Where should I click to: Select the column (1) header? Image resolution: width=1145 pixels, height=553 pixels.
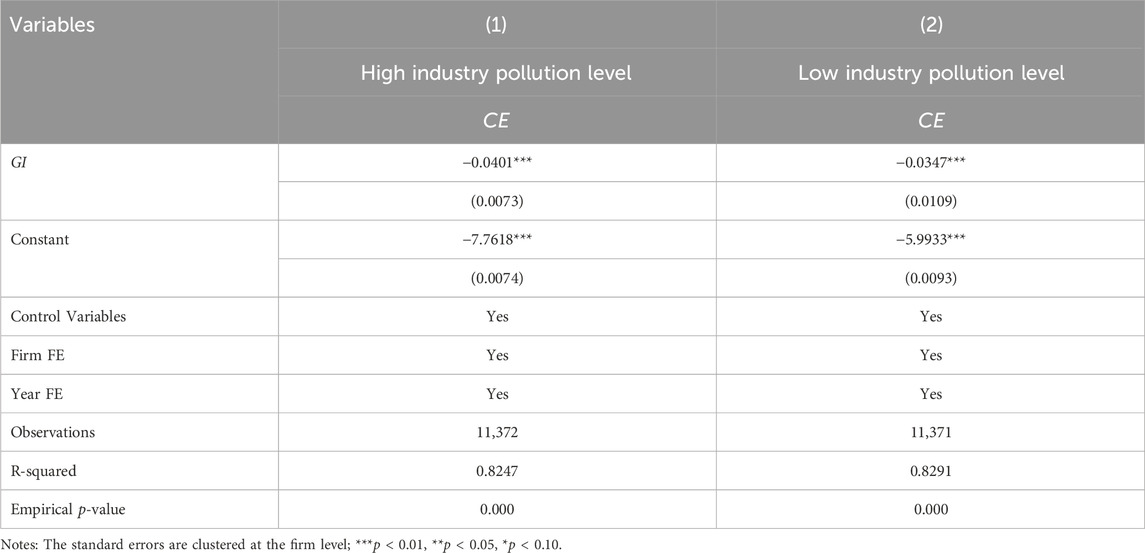(497, 25)
